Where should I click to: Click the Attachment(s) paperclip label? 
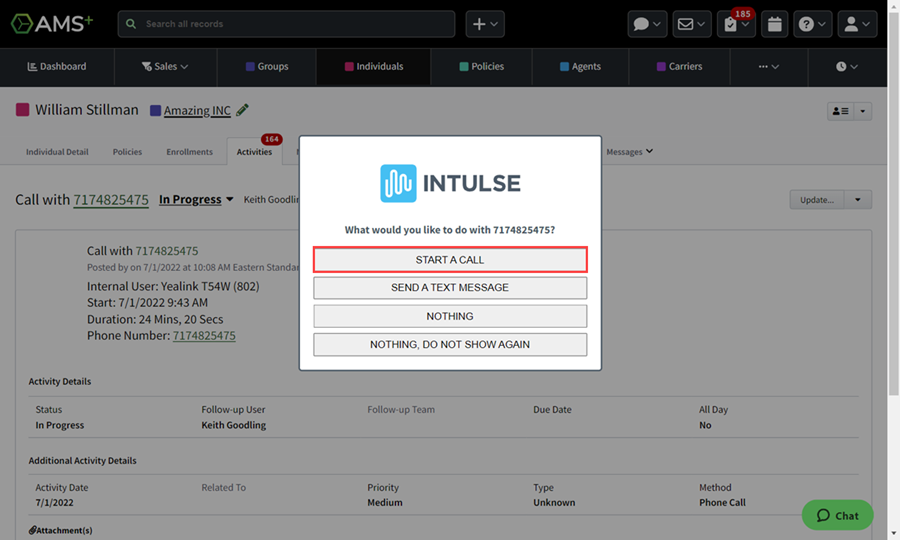(61, 530)
